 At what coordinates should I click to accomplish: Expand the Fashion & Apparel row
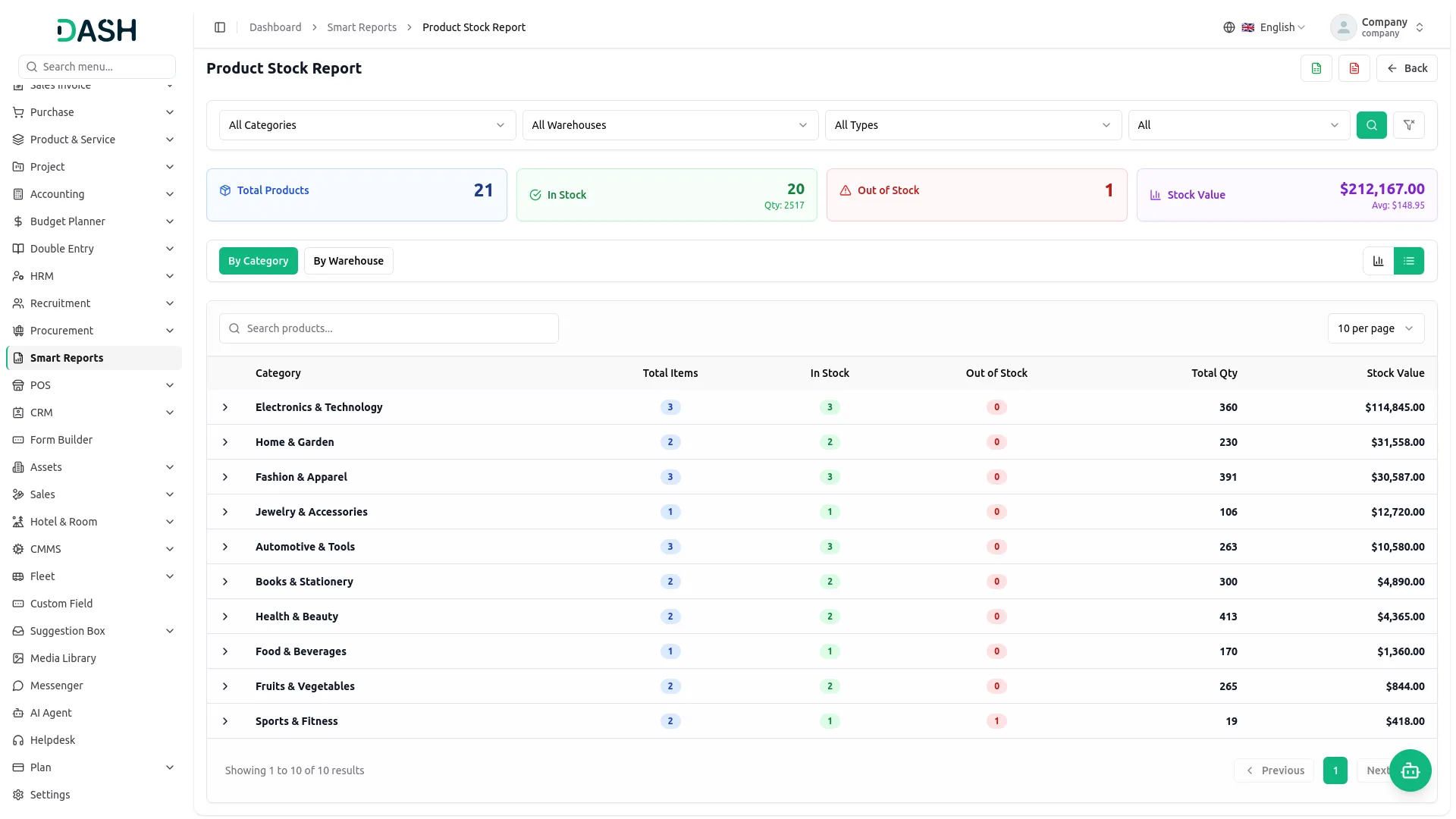click(225, 477)
